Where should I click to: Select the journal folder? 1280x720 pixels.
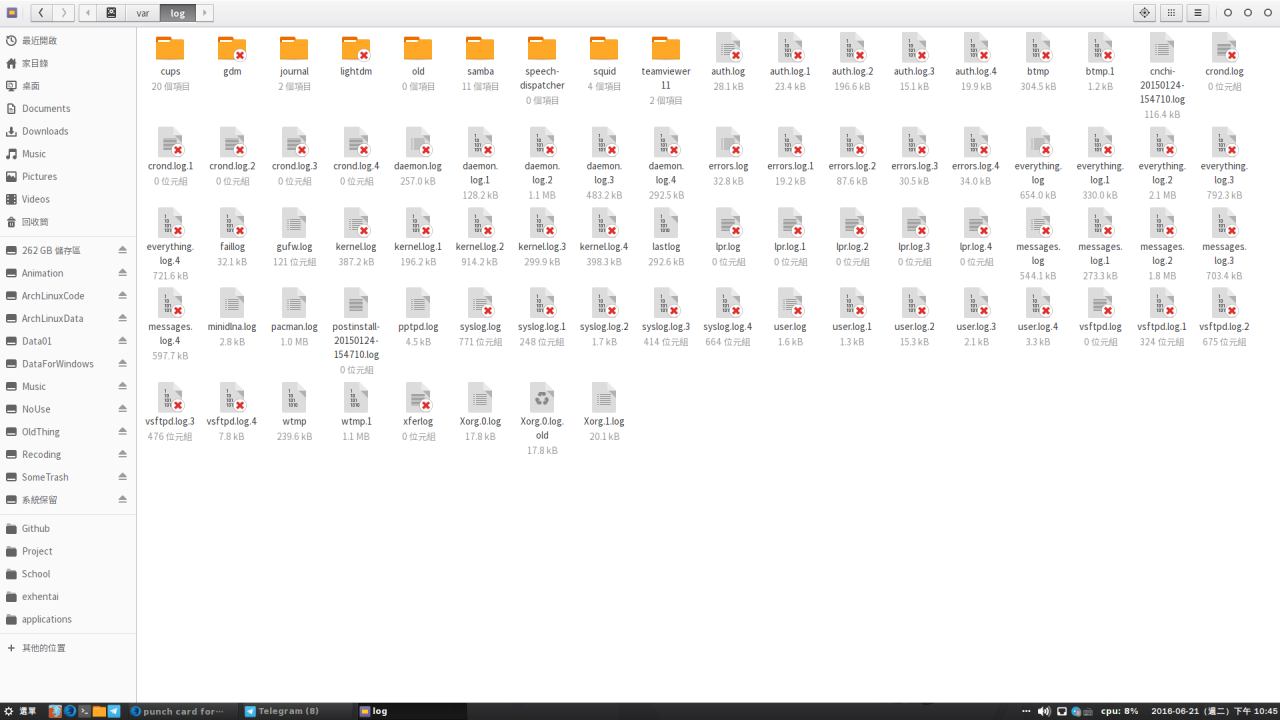click(x=294, y=49)
